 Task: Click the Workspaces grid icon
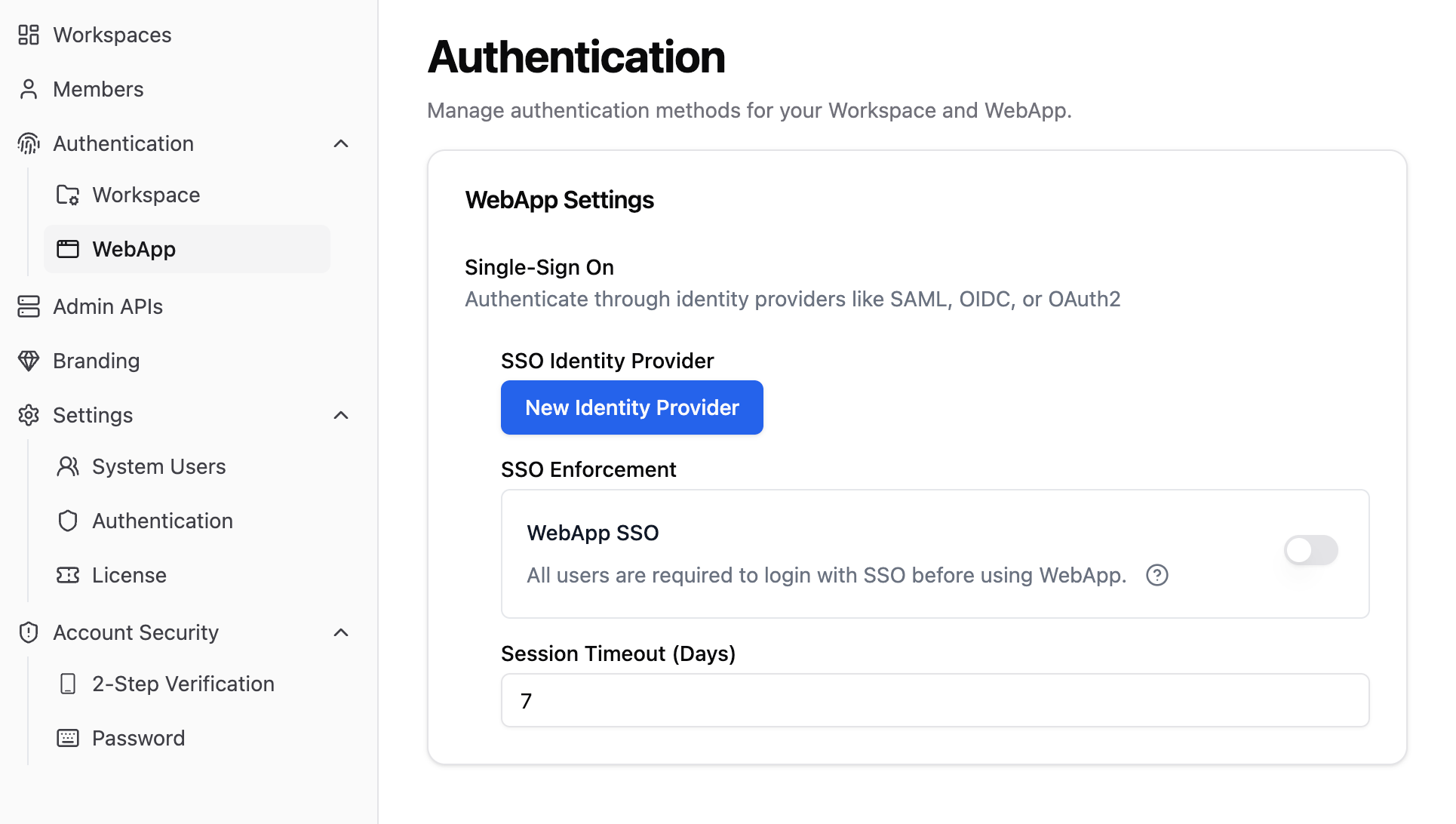point(29,35)
